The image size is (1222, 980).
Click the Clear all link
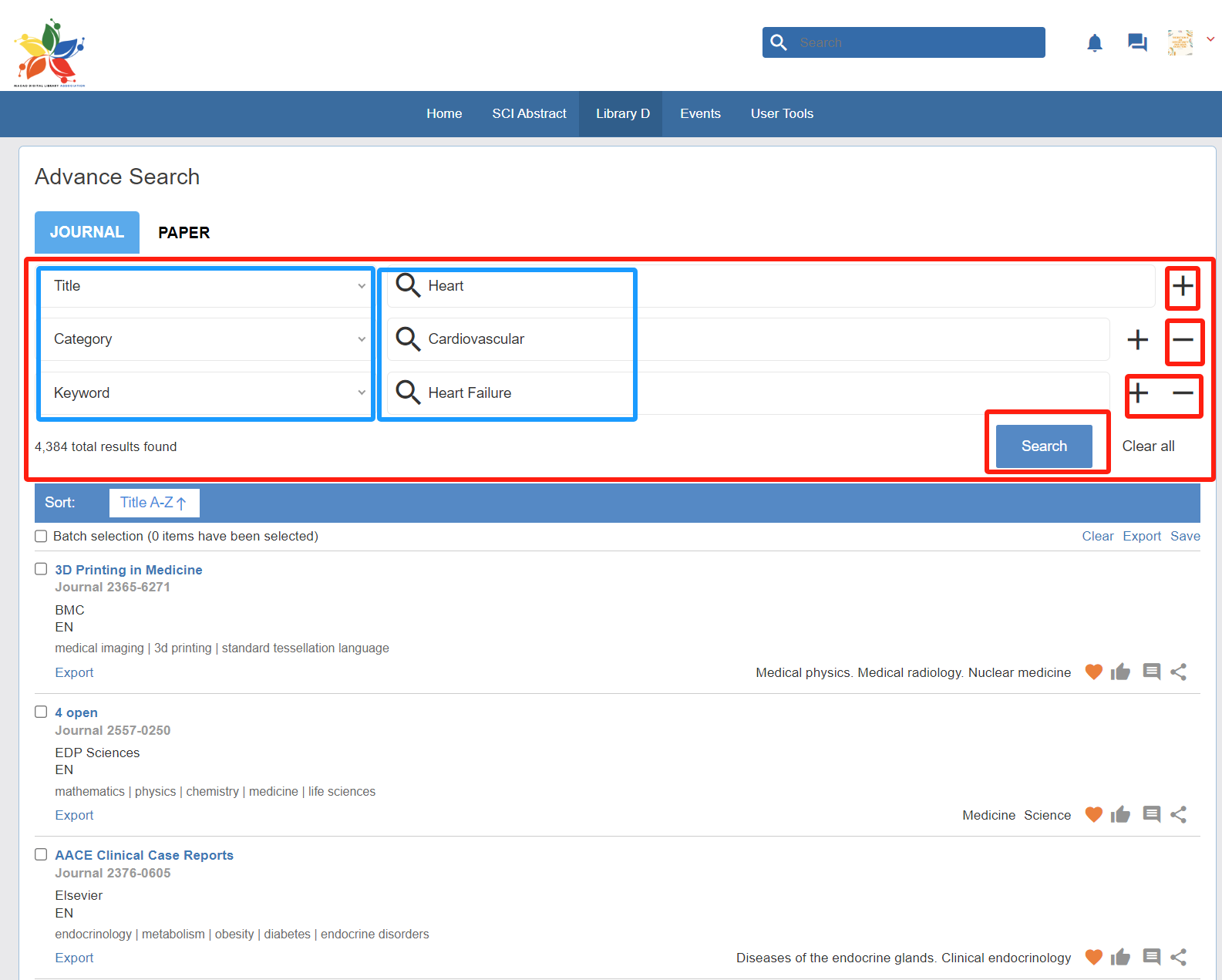pos(1148,446)
